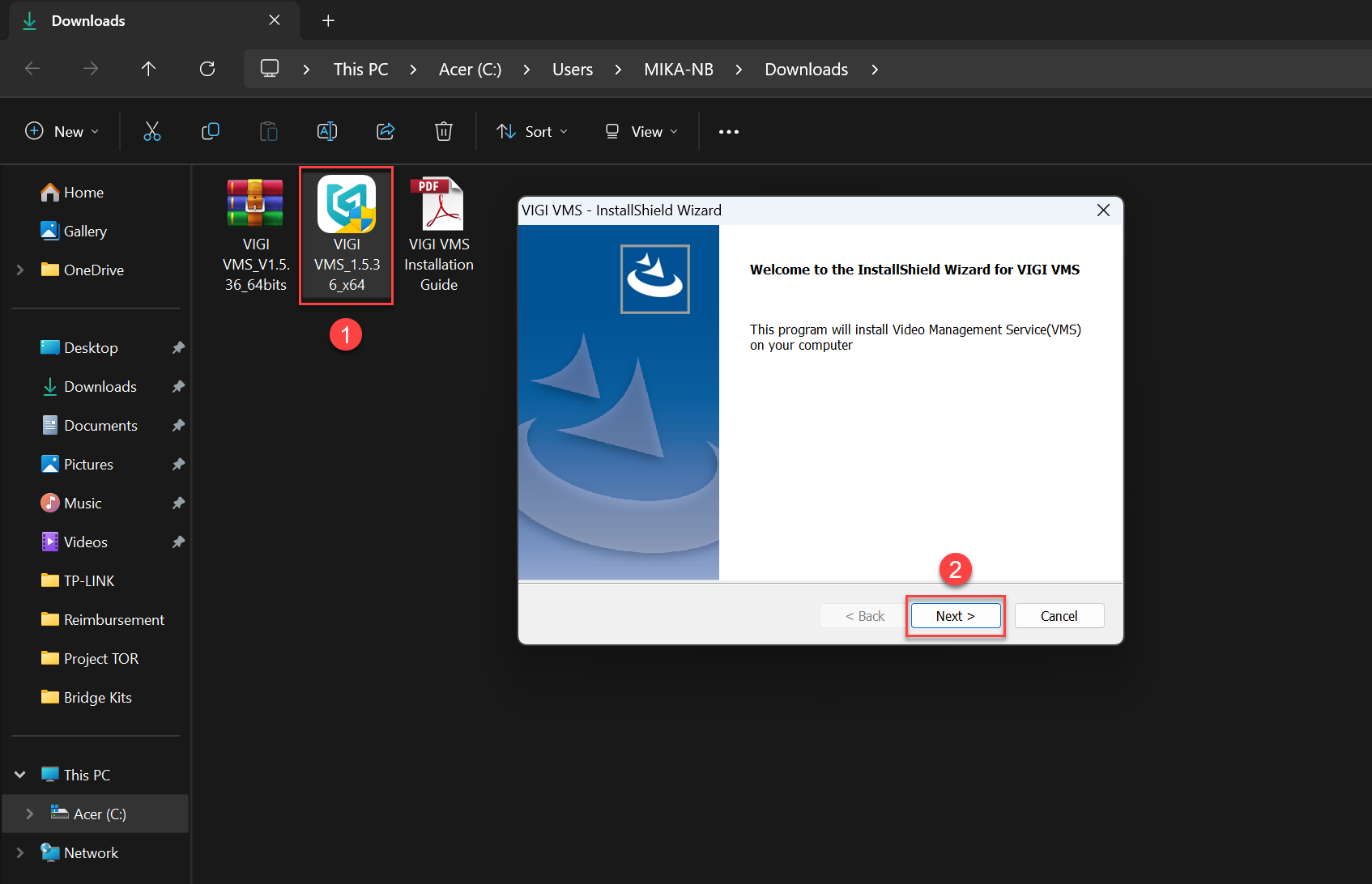The width and height of the screenshot is (1372, 884).
Task: Refresh the current folder view
Action: (x=207, y=69)
